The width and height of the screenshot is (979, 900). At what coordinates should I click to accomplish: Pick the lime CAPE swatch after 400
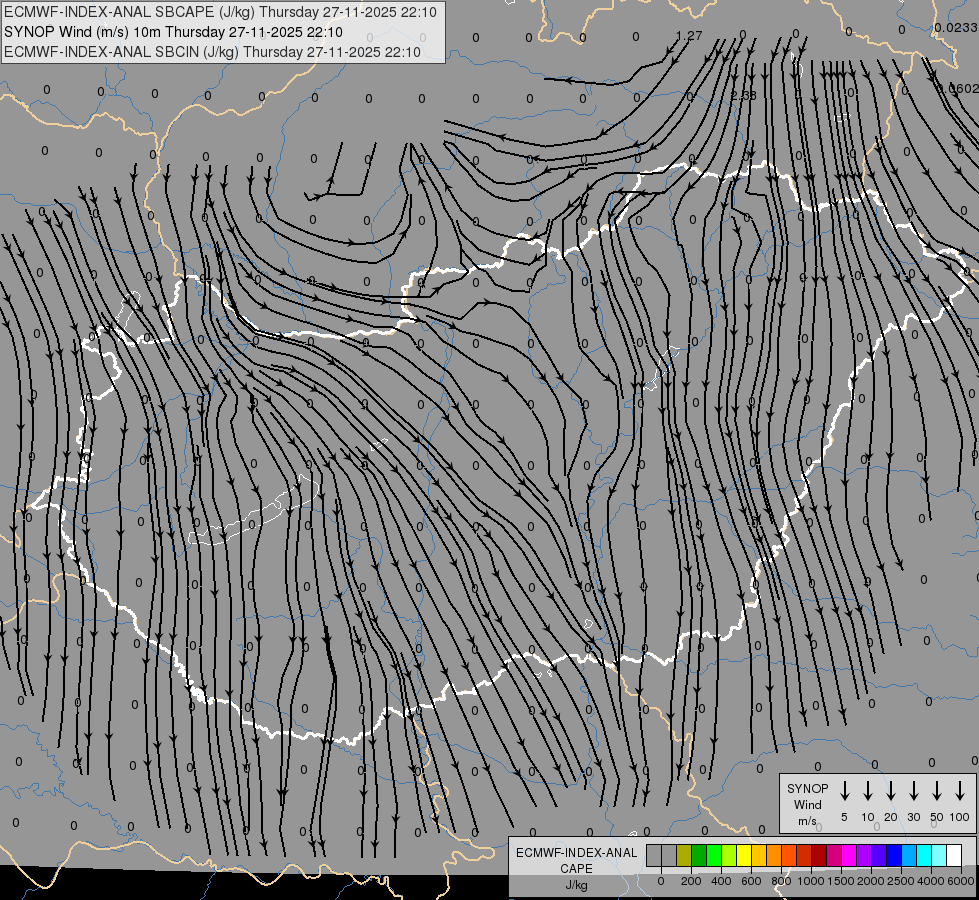tap(729, 856)
